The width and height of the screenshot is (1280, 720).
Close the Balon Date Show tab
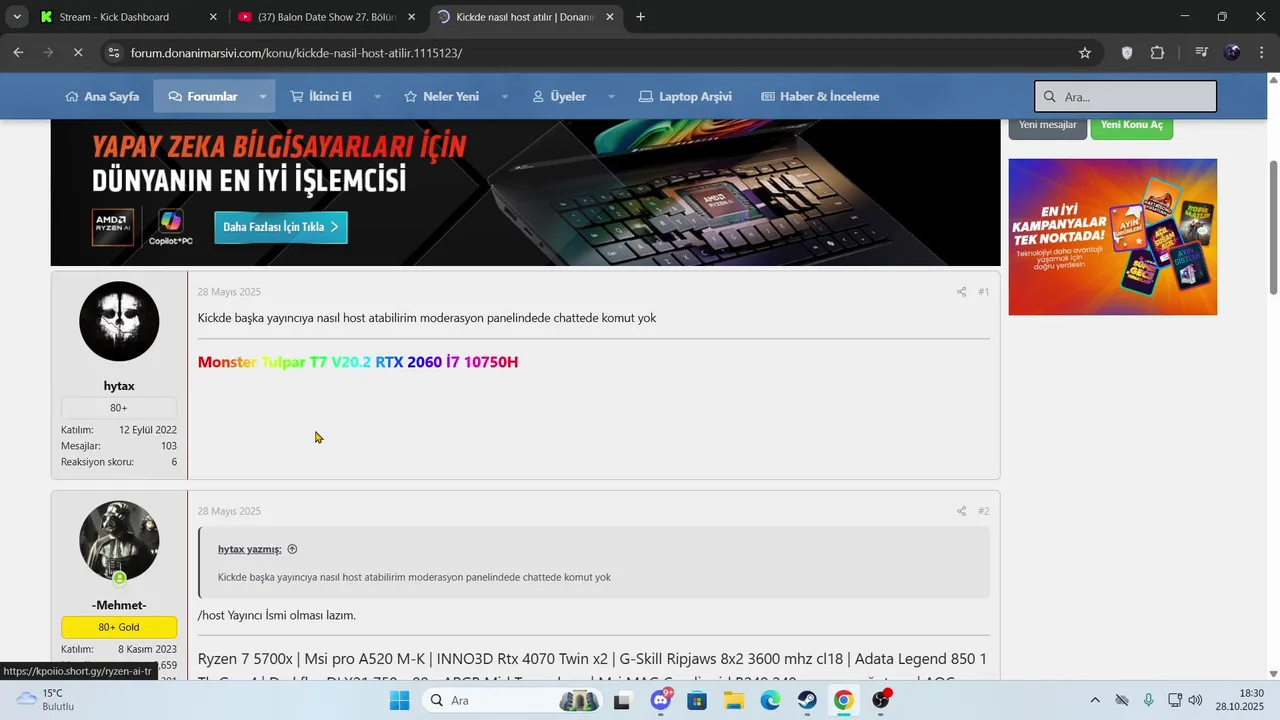(411, 17)
